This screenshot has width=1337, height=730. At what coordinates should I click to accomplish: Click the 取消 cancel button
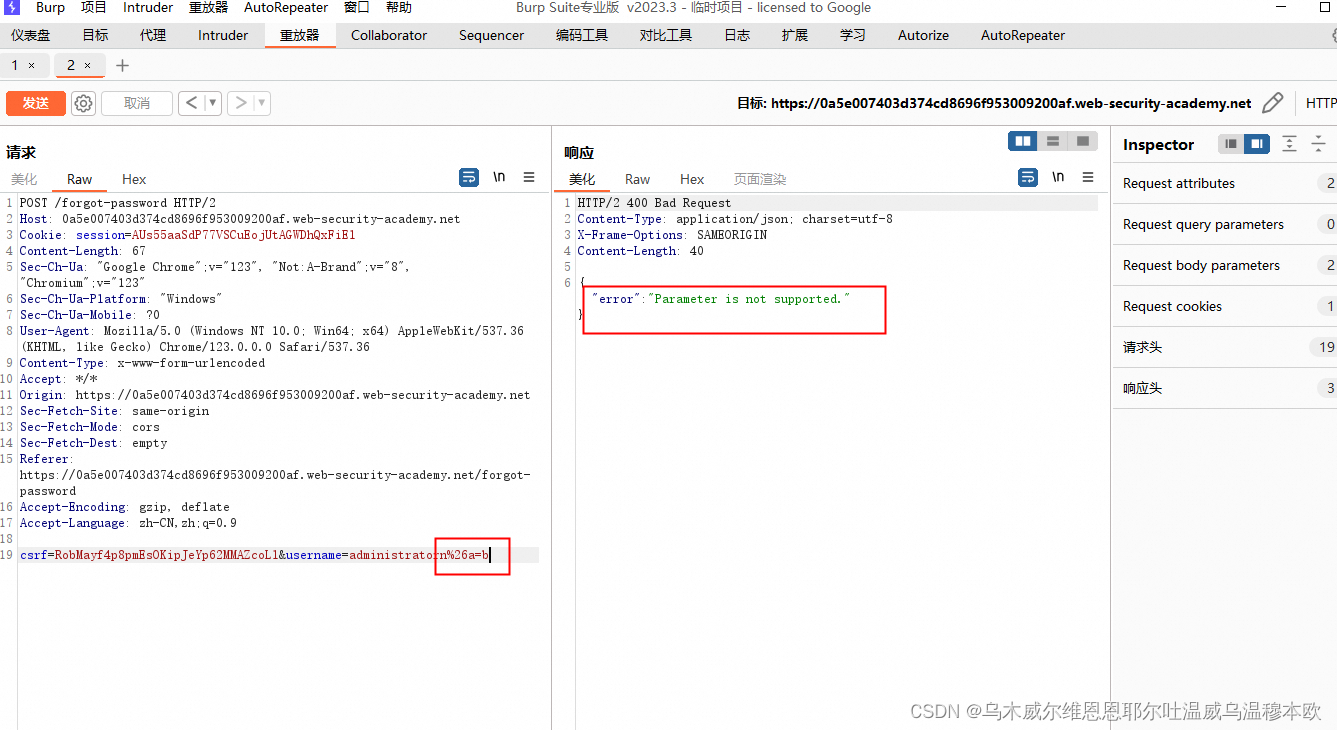click(x=136, y=103)
